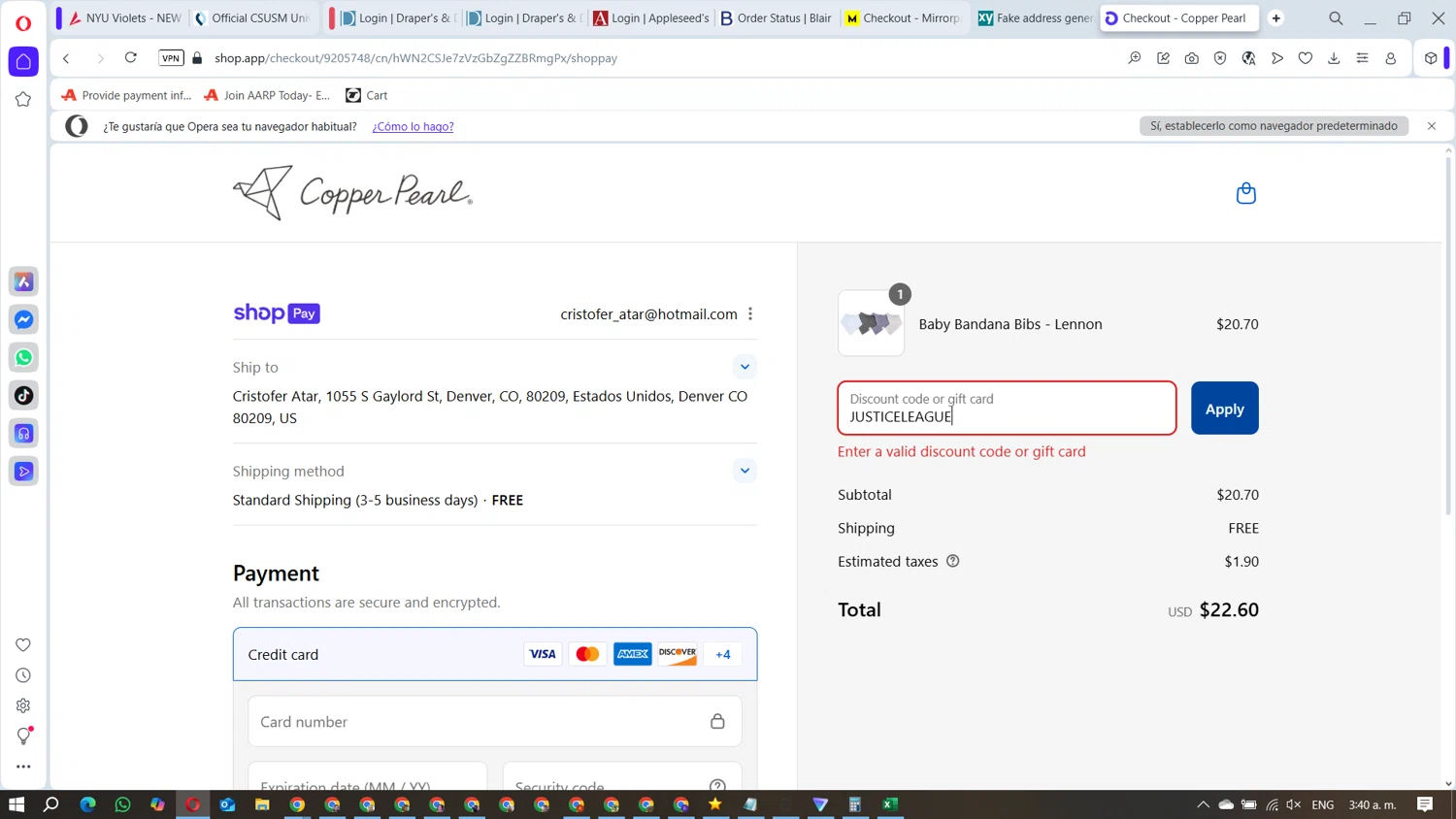The image size is (1456, 819).
Task: Open a new tab with plus button
Action: click(x=1276, y=18)
